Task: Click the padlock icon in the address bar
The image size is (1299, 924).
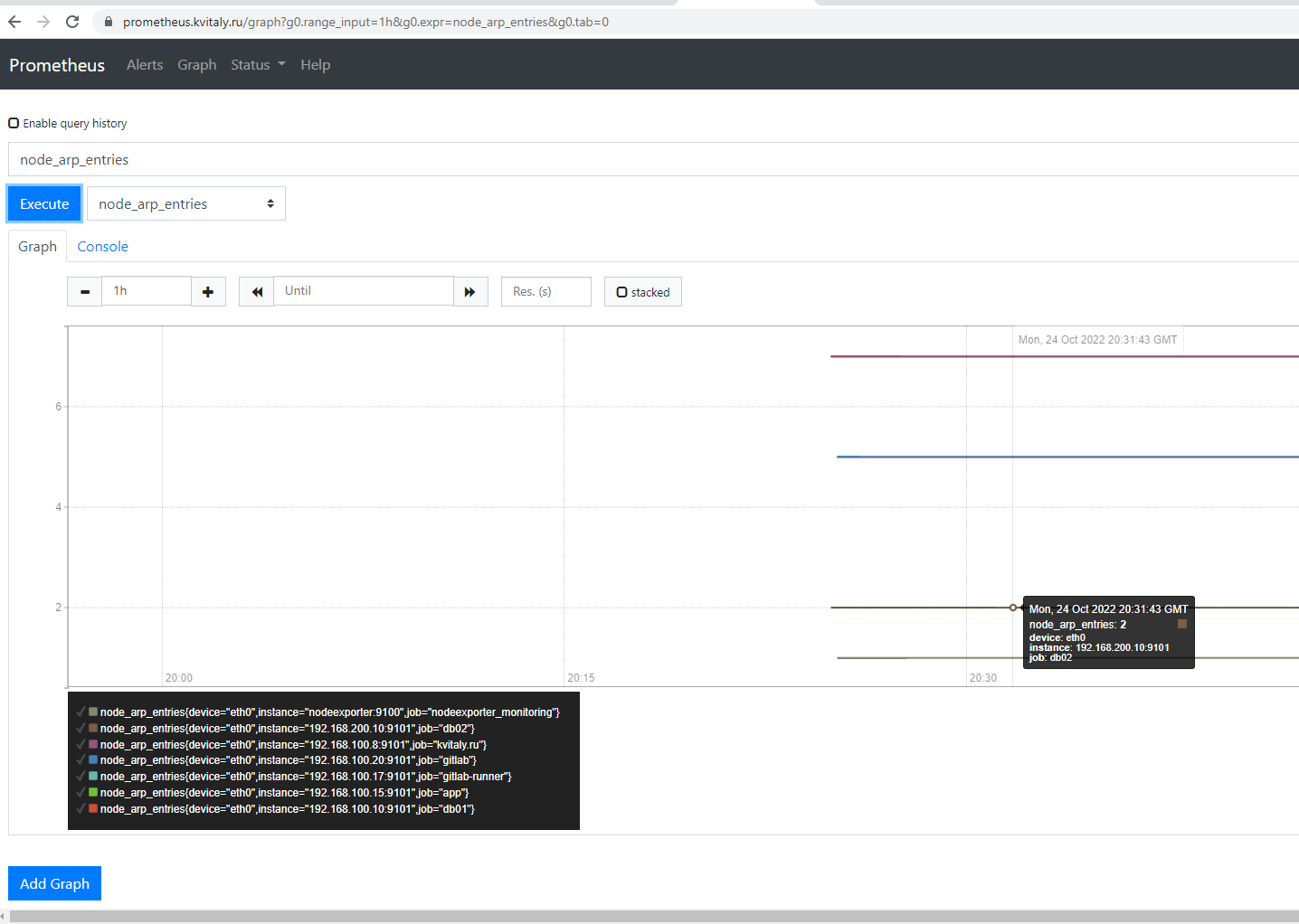Action: [108, 21]
